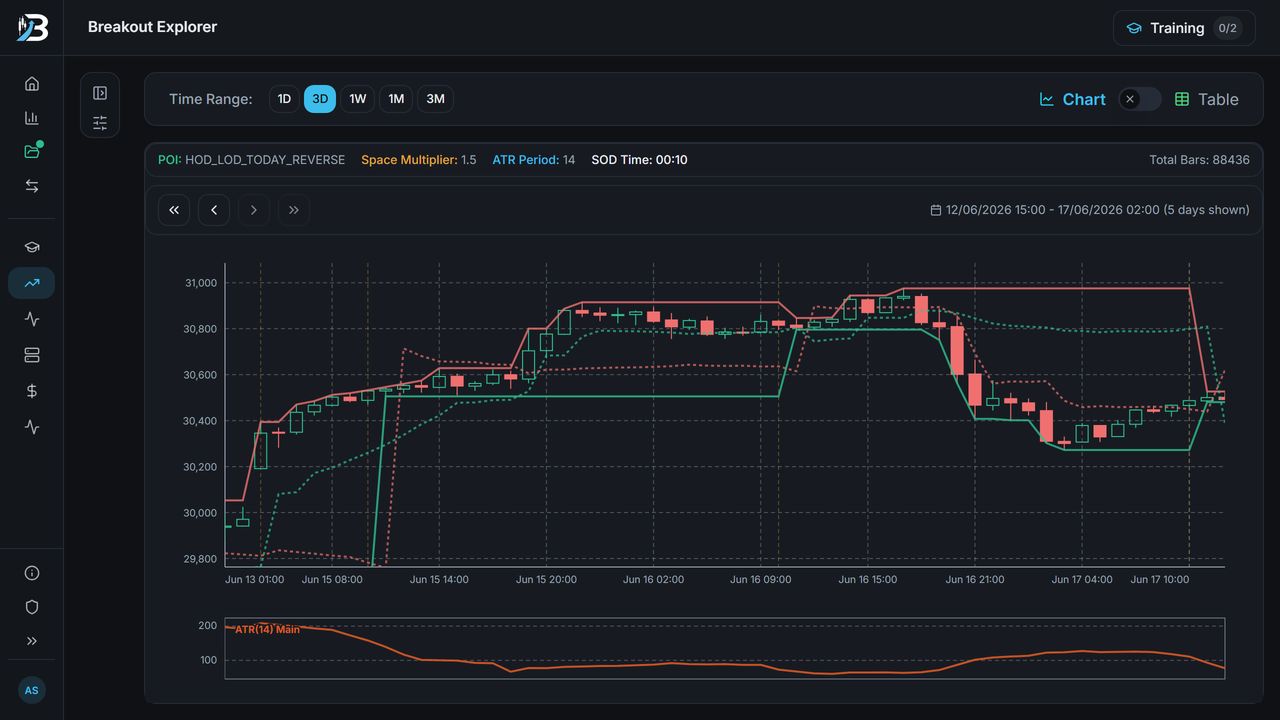Toggle the side panel icon

coord(100,93)
